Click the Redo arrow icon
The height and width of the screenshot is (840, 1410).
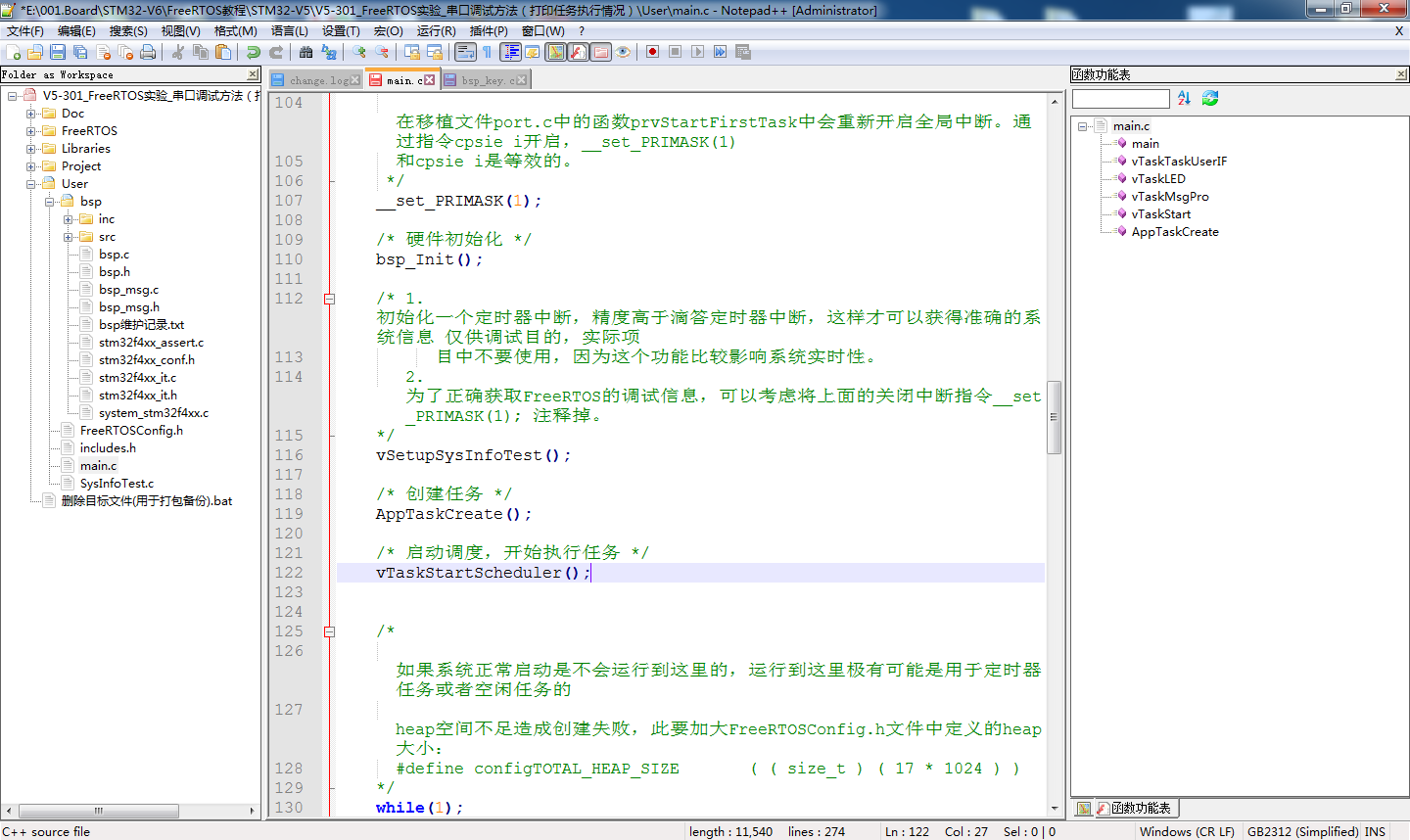pyautogui.click(x=276, y=52)
